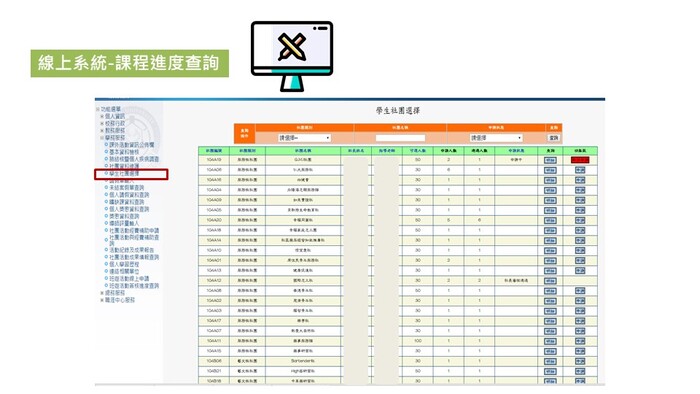Open 課外活動資訊公佈欄 in the sidebar
This screenshot has width=700, height=394.
(132, 145)
